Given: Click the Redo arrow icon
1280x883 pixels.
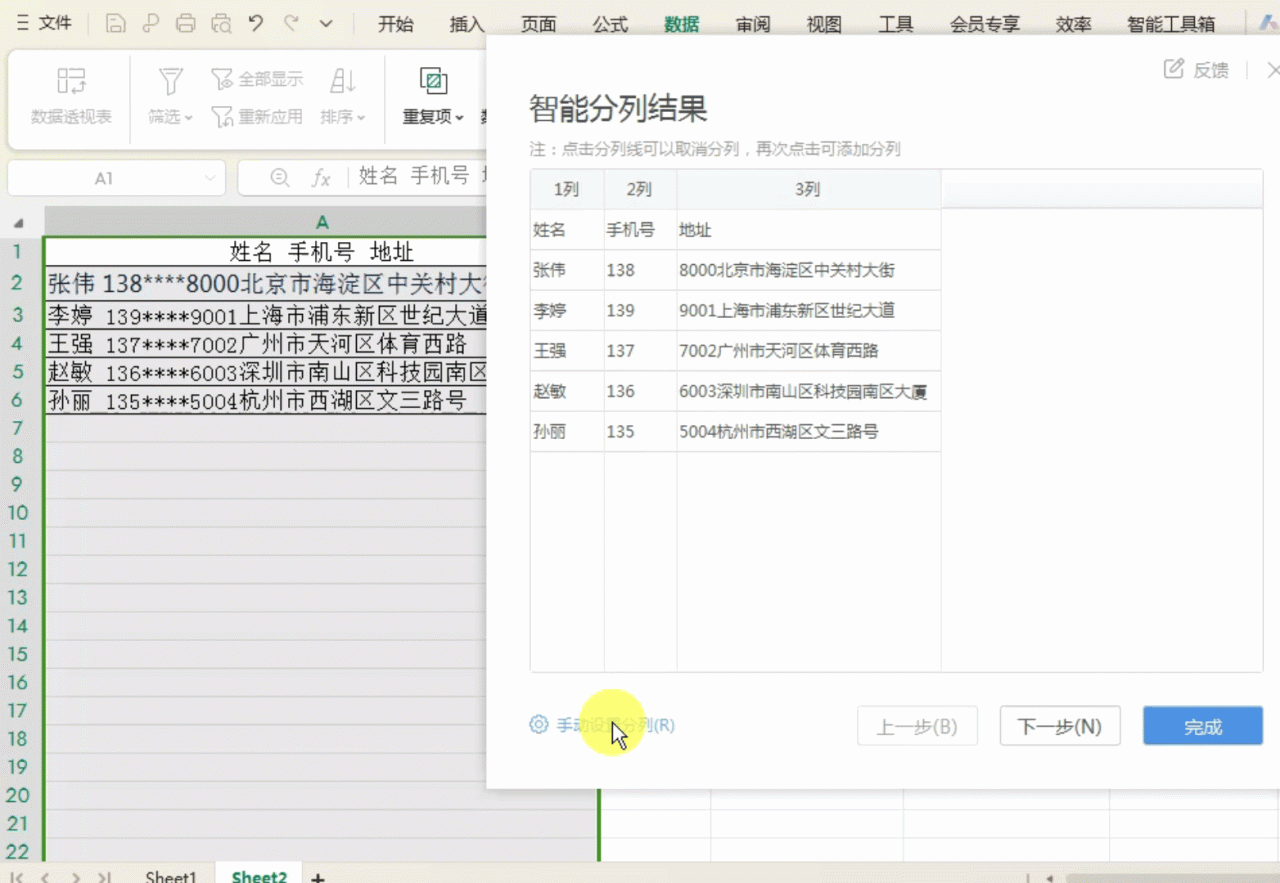Looking at the screenshot, I should pyautogui.click(x=291, y=23).
